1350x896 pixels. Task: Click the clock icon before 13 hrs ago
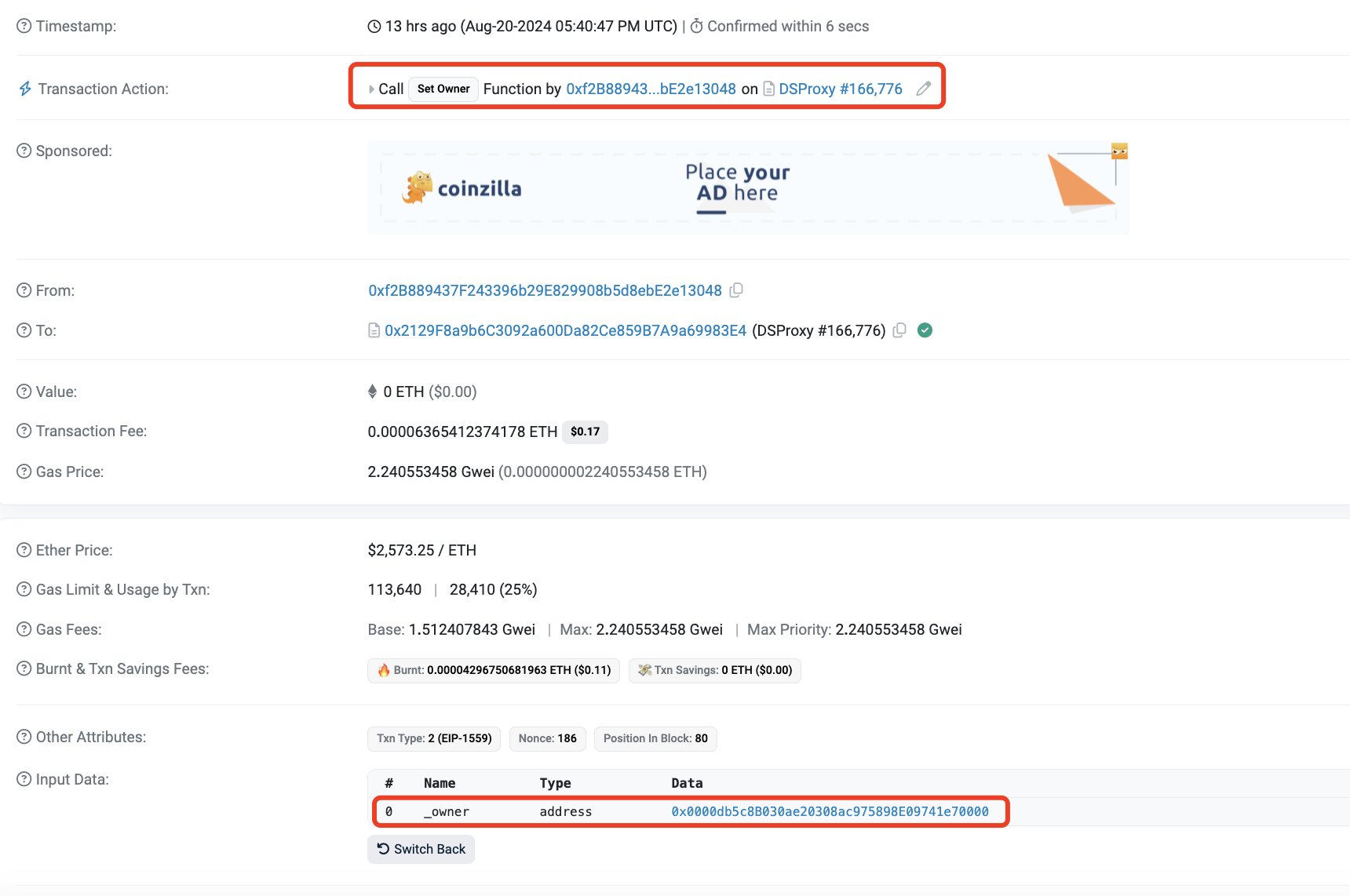coord(374,27)
